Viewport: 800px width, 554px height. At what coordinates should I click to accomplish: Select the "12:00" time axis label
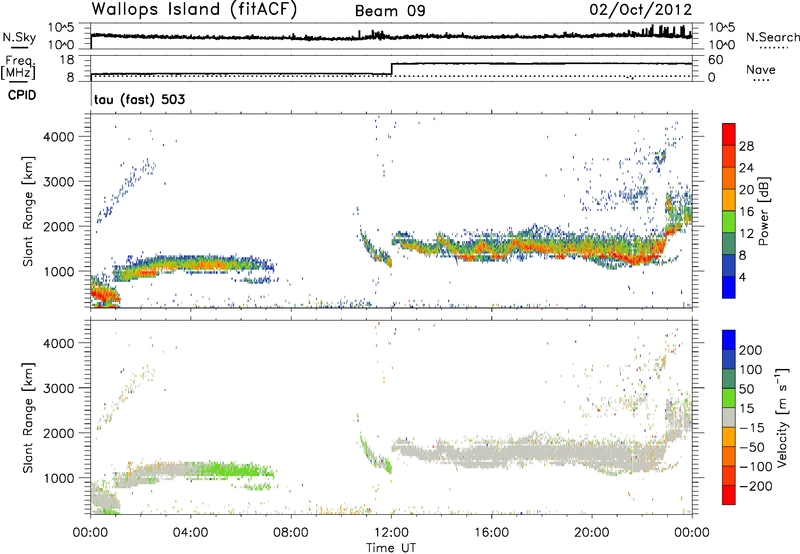(391, 533)
